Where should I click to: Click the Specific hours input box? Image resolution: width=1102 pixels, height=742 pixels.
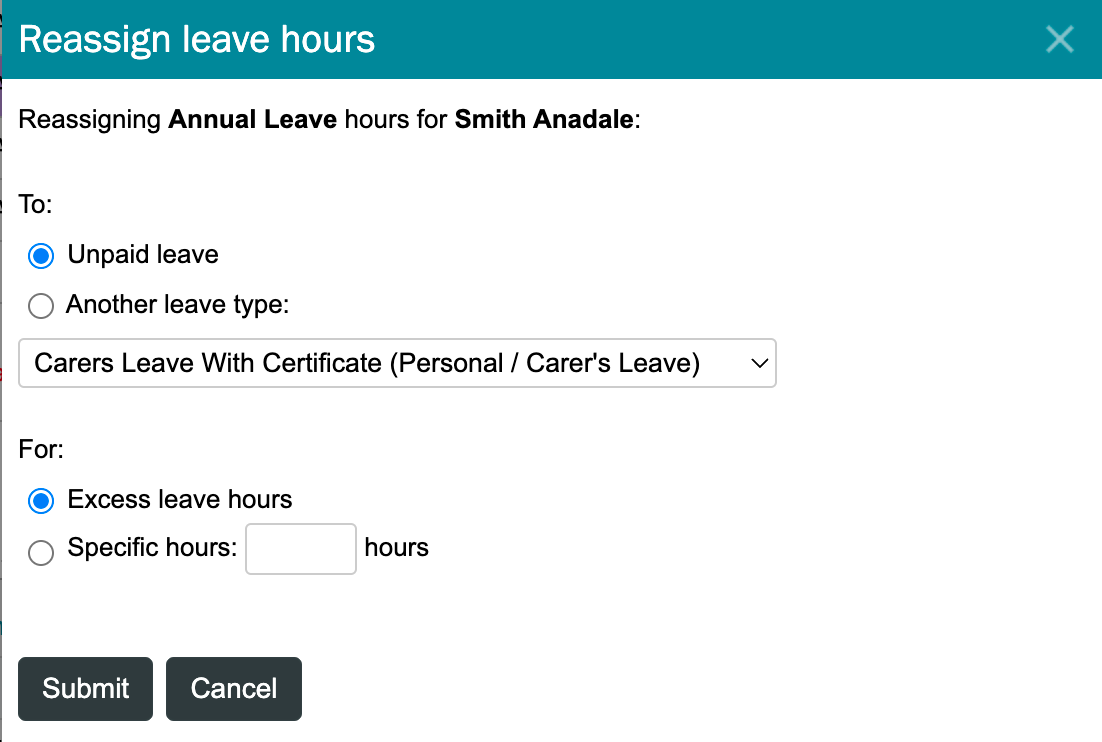coord(301,549)
